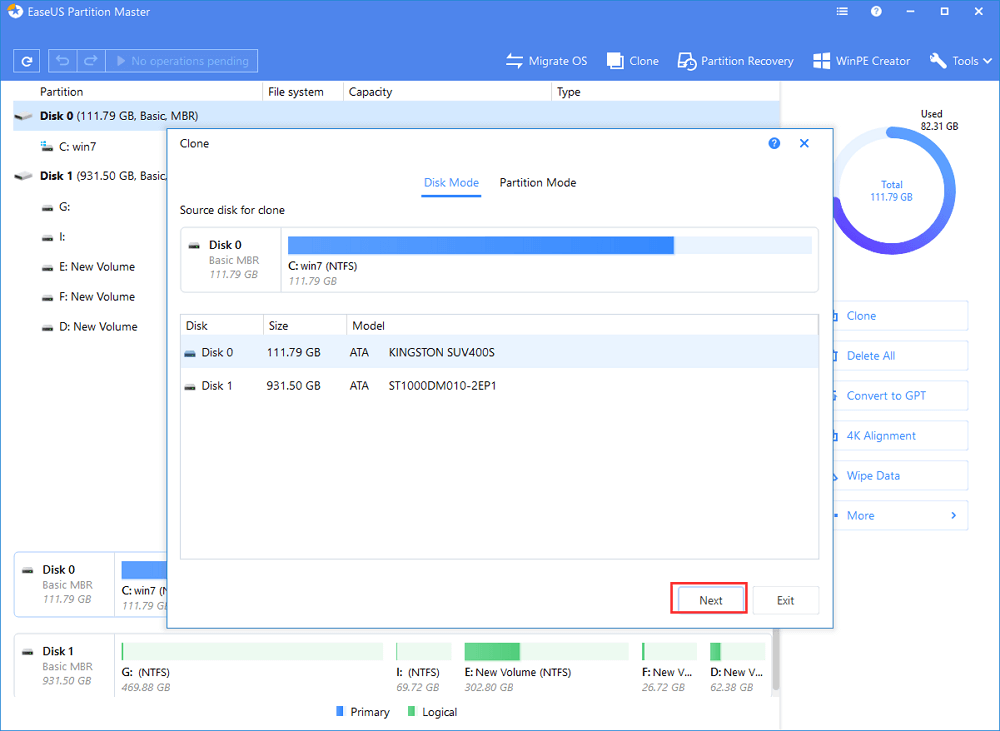Click Convert to GPT in sidebar
1000x731 pixels.
coord(886,396)
